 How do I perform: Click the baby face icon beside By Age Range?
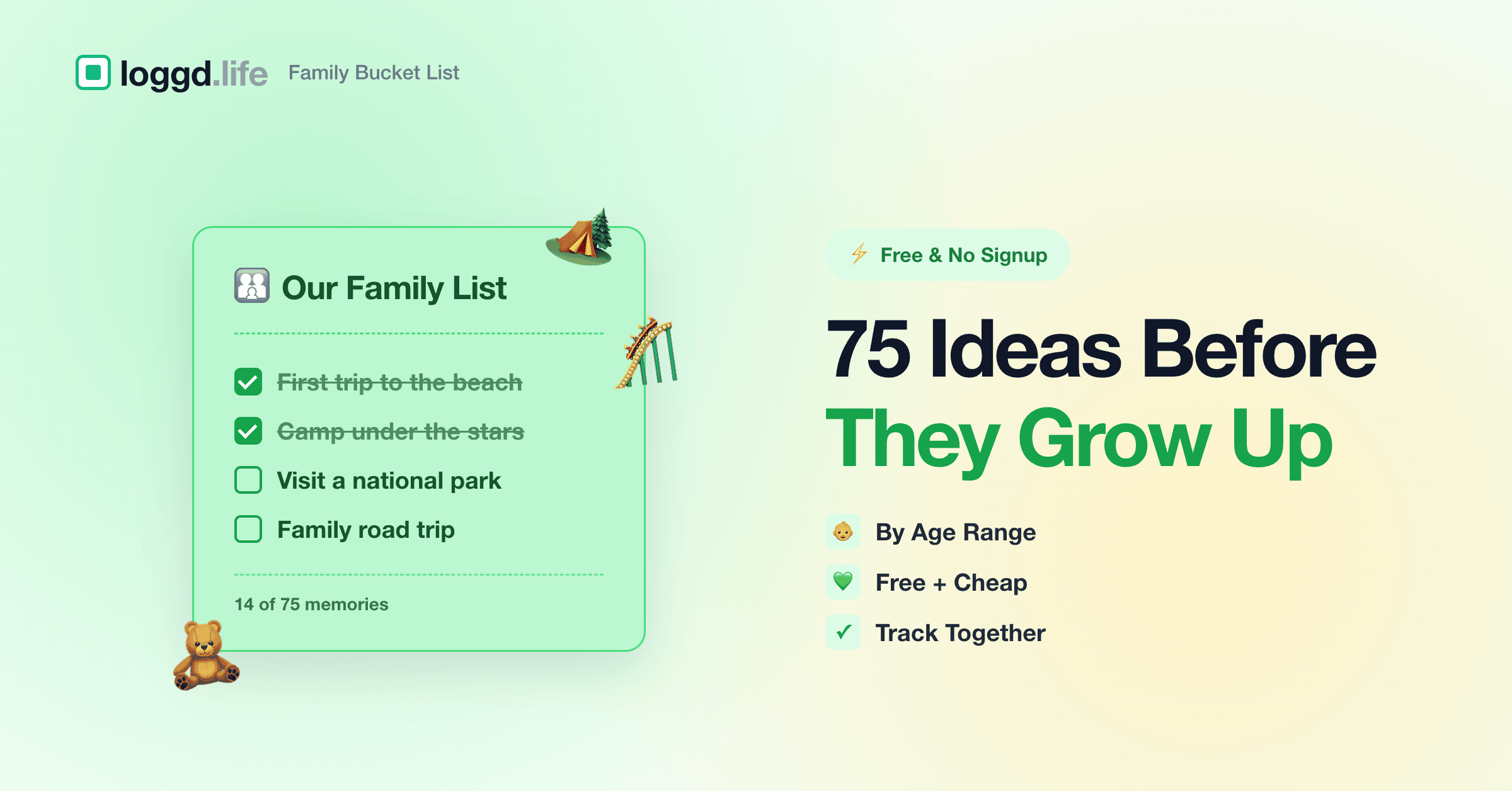pyautogui.click(x=843, y=532)
